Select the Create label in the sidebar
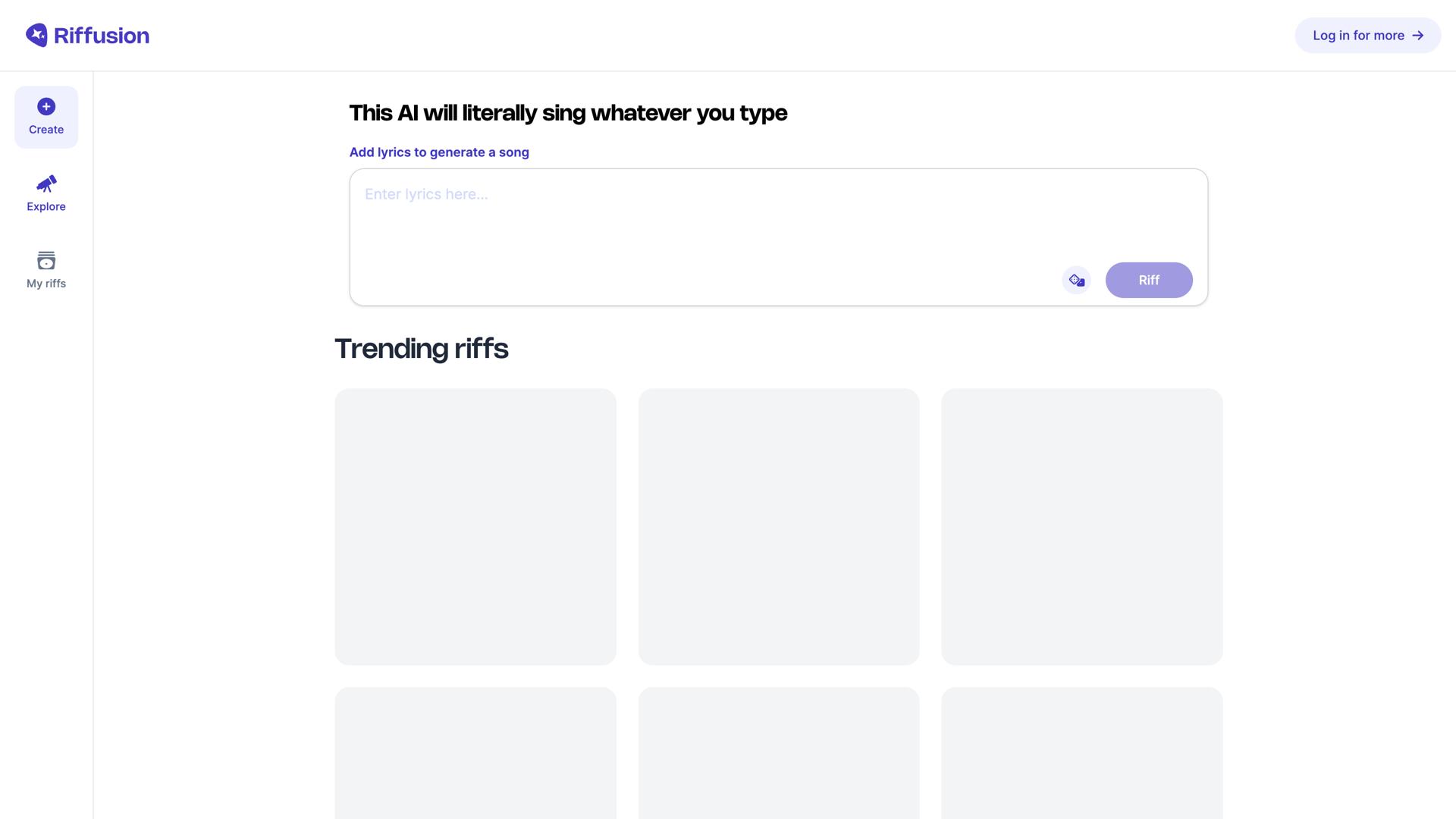1456x819 pixels. point(46,130)
